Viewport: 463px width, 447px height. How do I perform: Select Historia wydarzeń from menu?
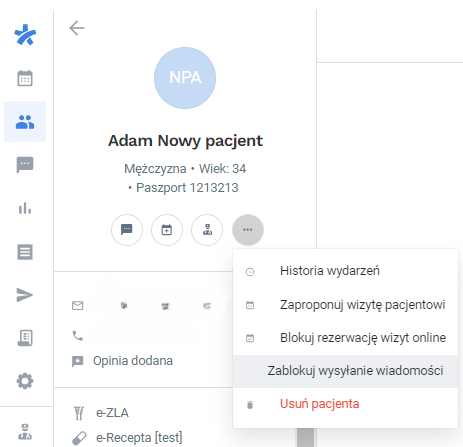tap(345, 271)
